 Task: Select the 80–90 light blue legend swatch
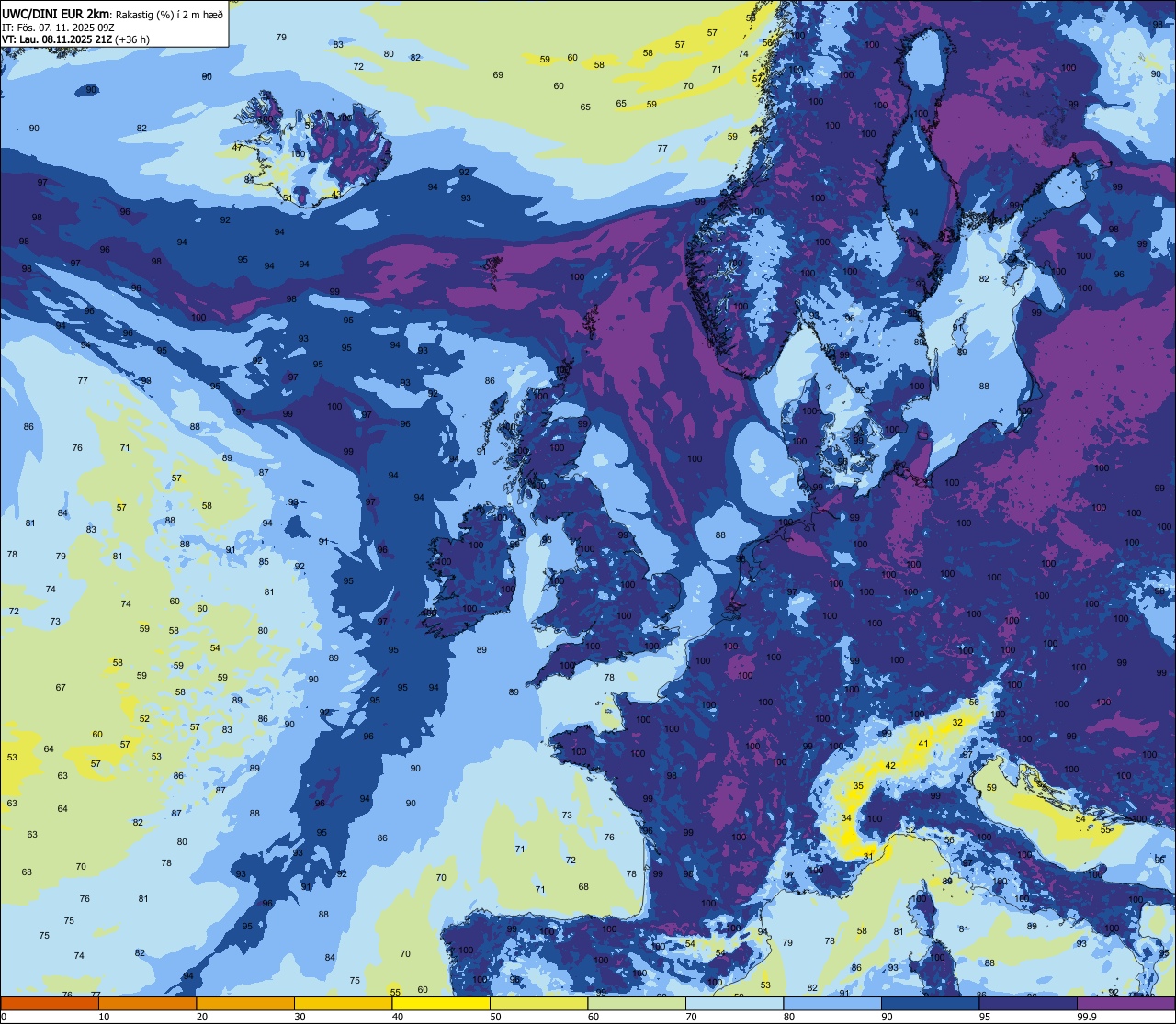click(x=832, y=1003)
